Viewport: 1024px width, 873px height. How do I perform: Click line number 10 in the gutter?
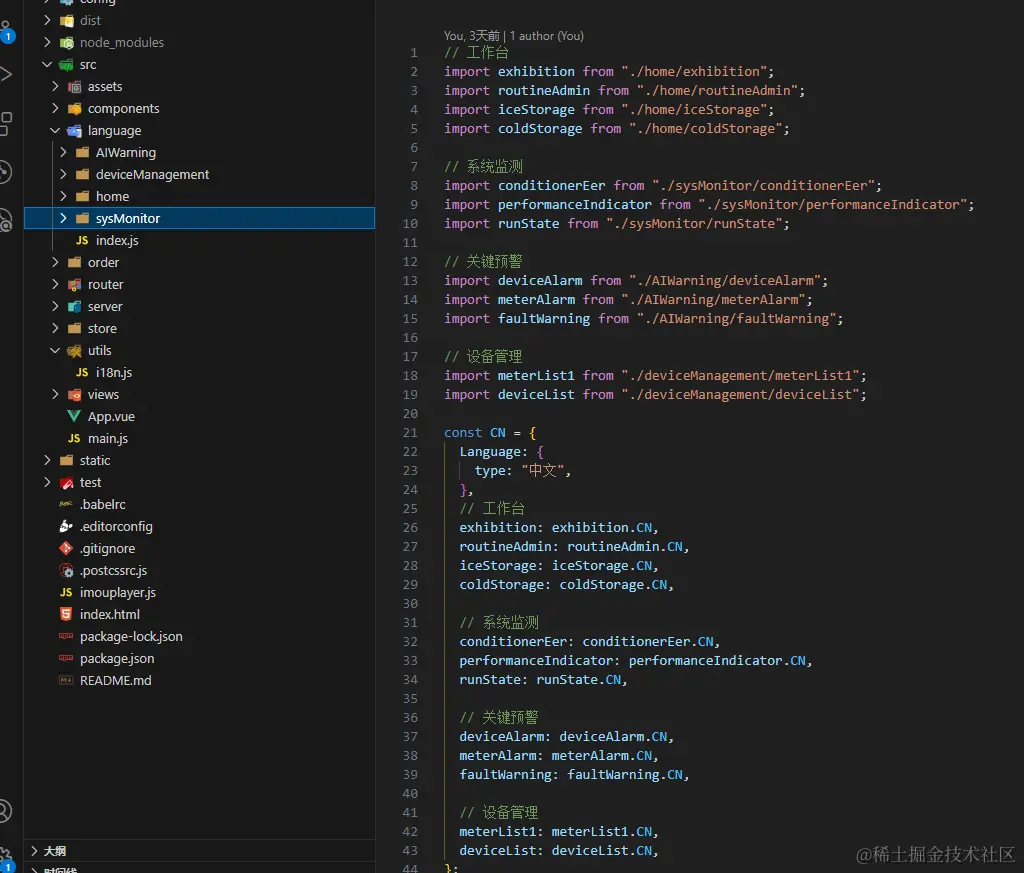[x=410, y=223]
